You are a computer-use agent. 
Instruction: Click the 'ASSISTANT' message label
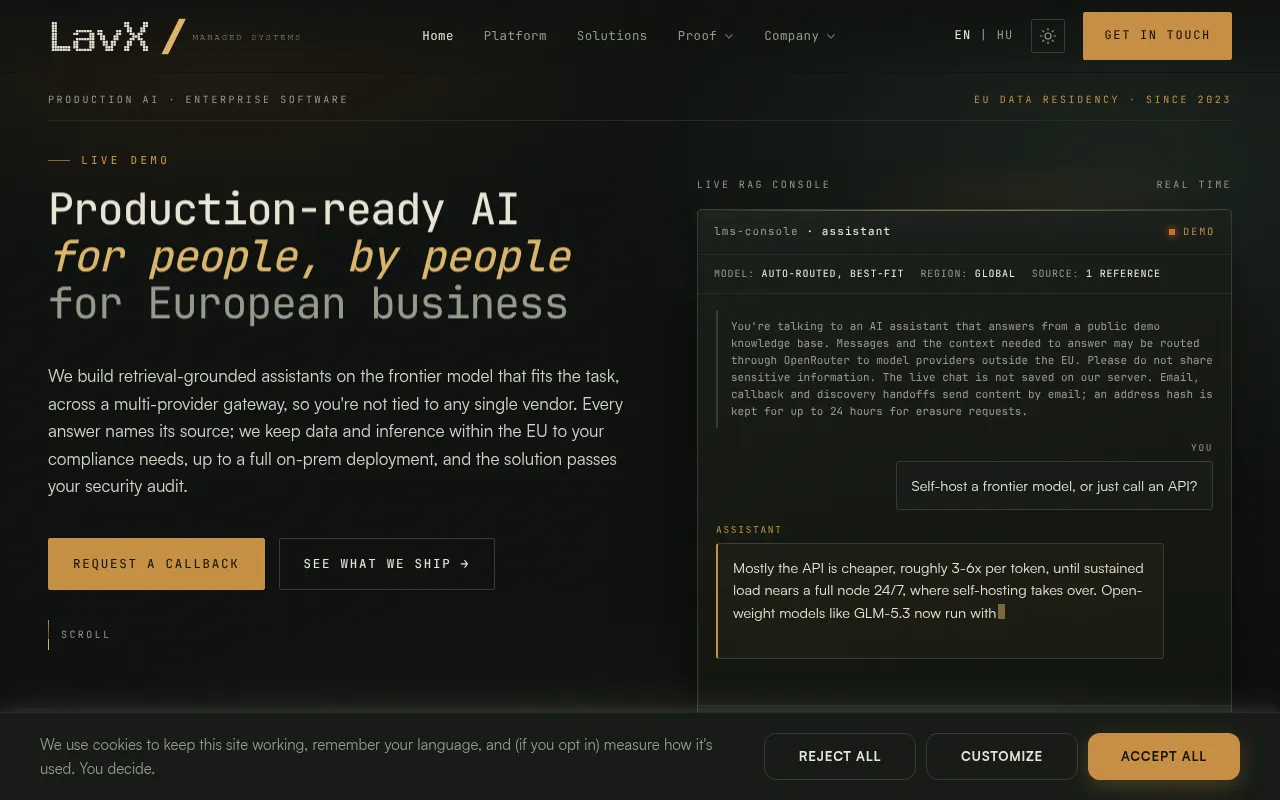[x=749, y=530]
